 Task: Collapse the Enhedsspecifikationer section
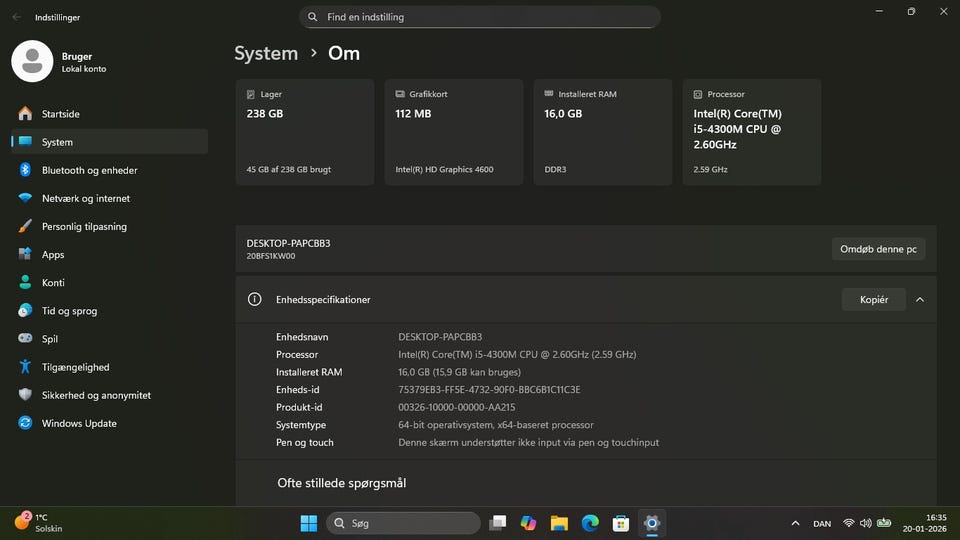(x=920, y=299)
